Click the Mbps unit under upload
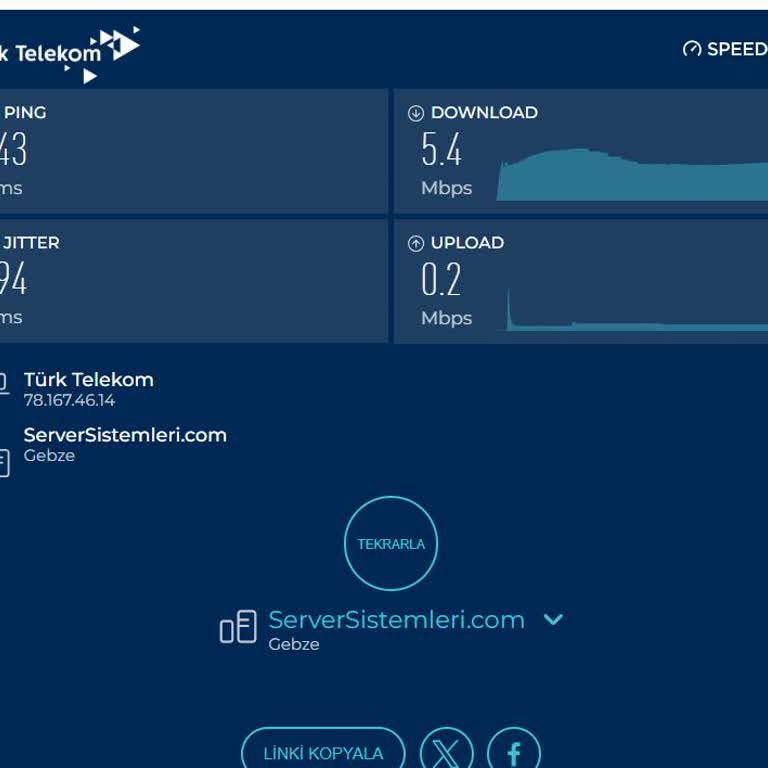 [x=446, y=318]
